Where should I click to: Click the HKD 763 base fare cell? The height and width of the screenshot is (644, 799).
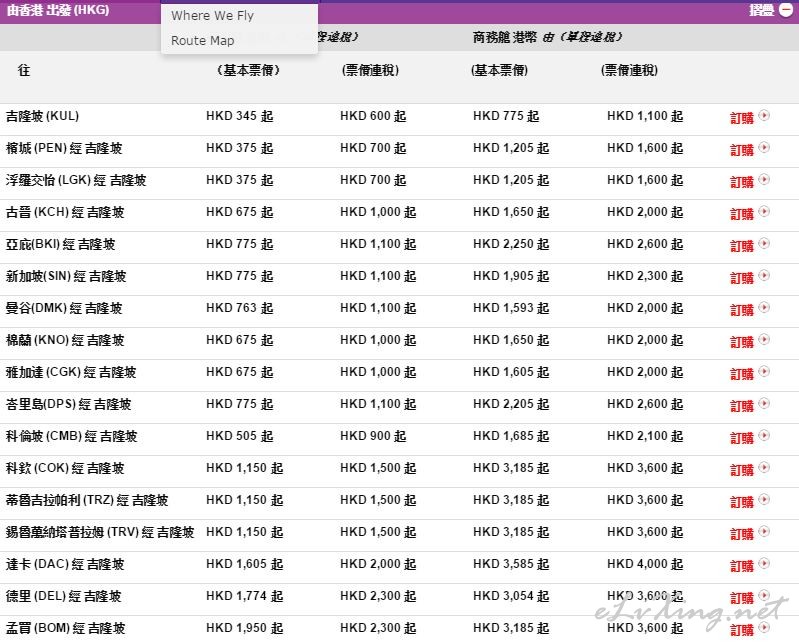click(x=239, y=308)
